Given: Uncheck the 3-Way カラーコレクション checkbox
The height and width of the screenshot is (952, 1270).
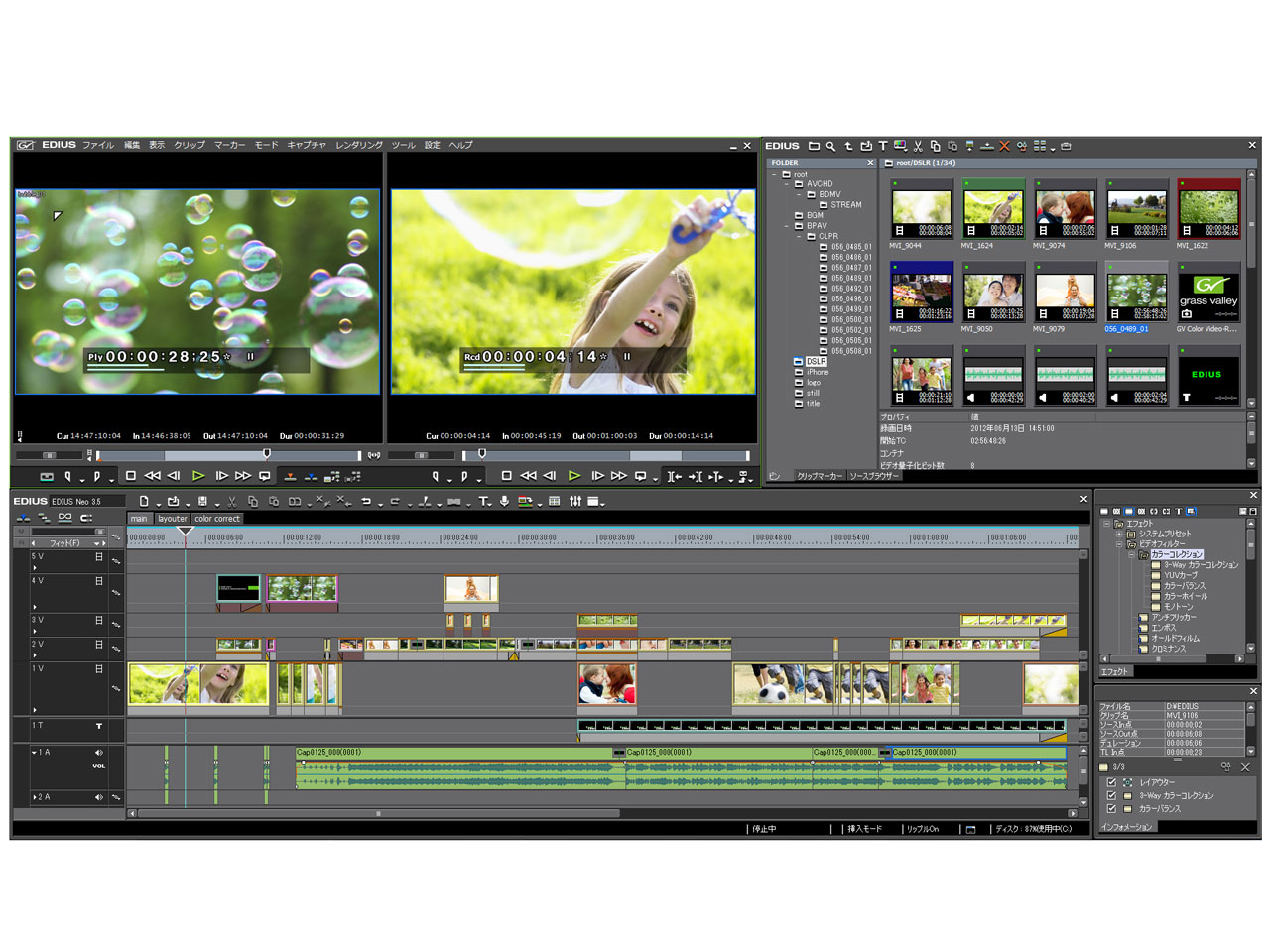Looking at the screenshot, I should click(x=1111, y=795).
